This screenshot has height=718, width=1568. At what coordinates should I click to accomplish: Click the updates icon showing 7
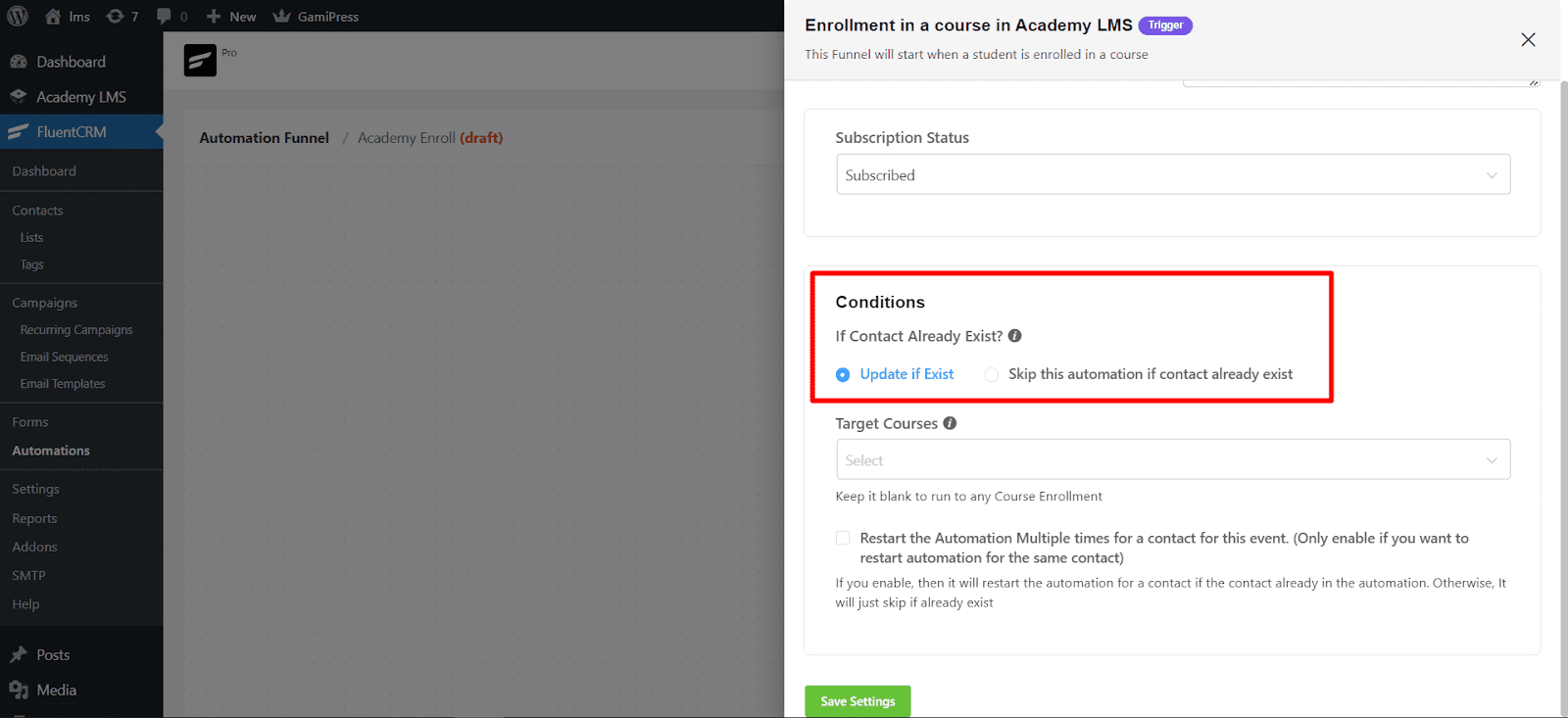(117, 16)
